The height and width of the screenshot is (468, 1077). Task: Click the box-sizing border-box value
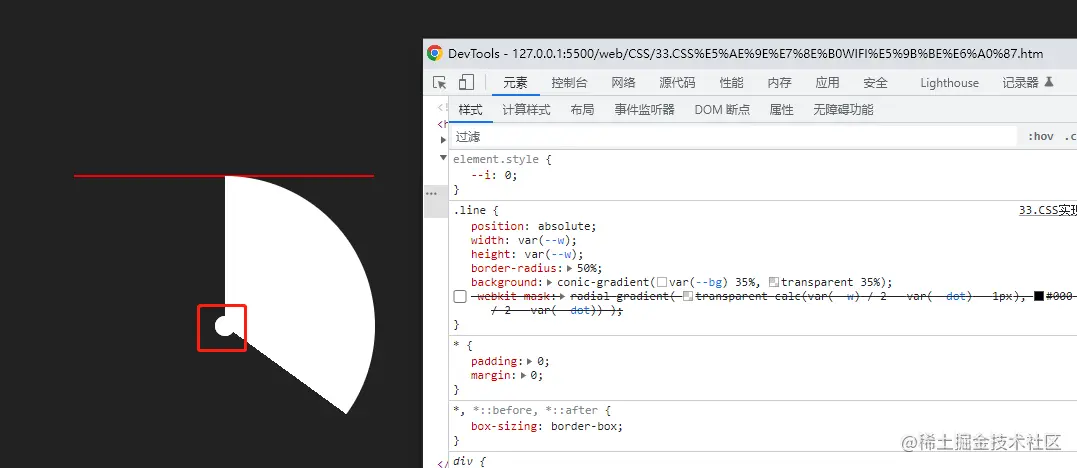[586, 426]
